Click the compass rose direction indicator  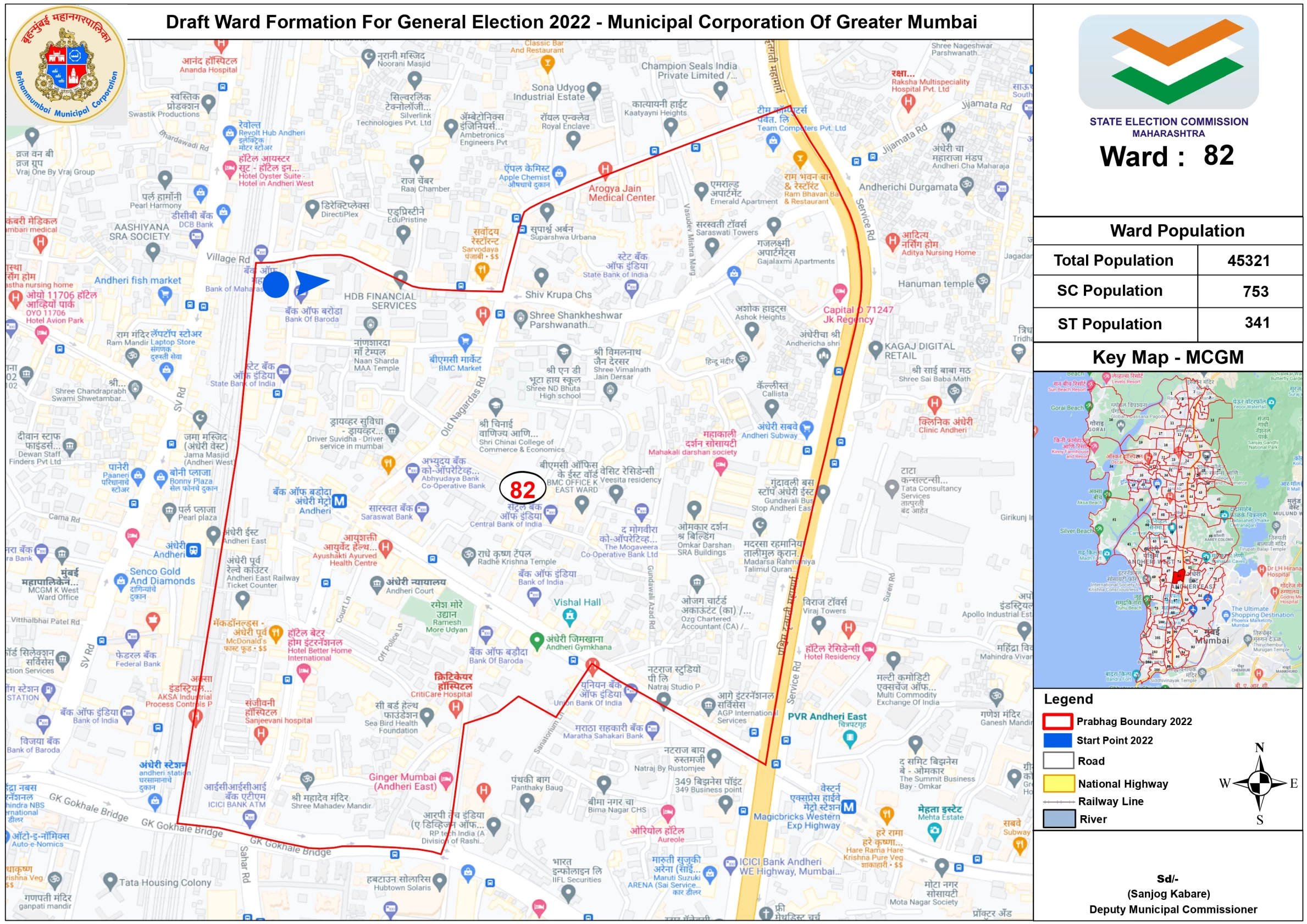[x=1259, y=783]
